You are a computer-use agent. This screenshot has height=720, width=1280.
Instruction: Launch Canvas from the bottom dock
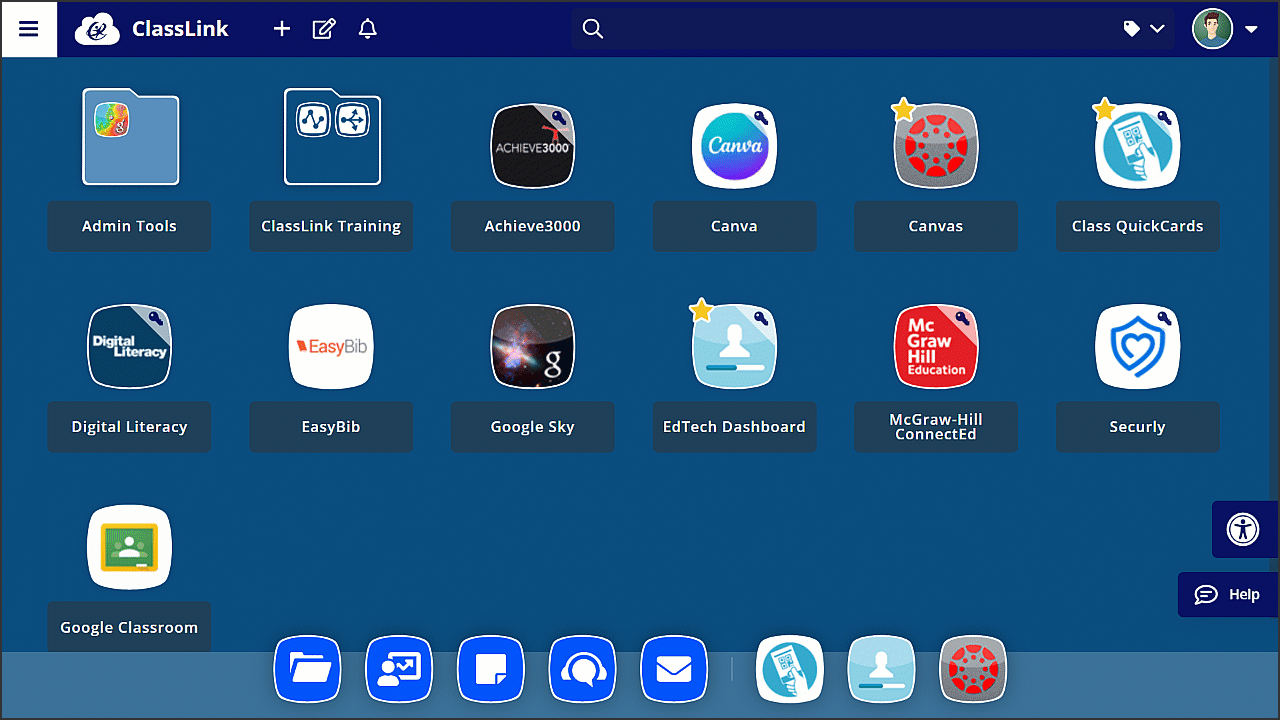[972, 669]
